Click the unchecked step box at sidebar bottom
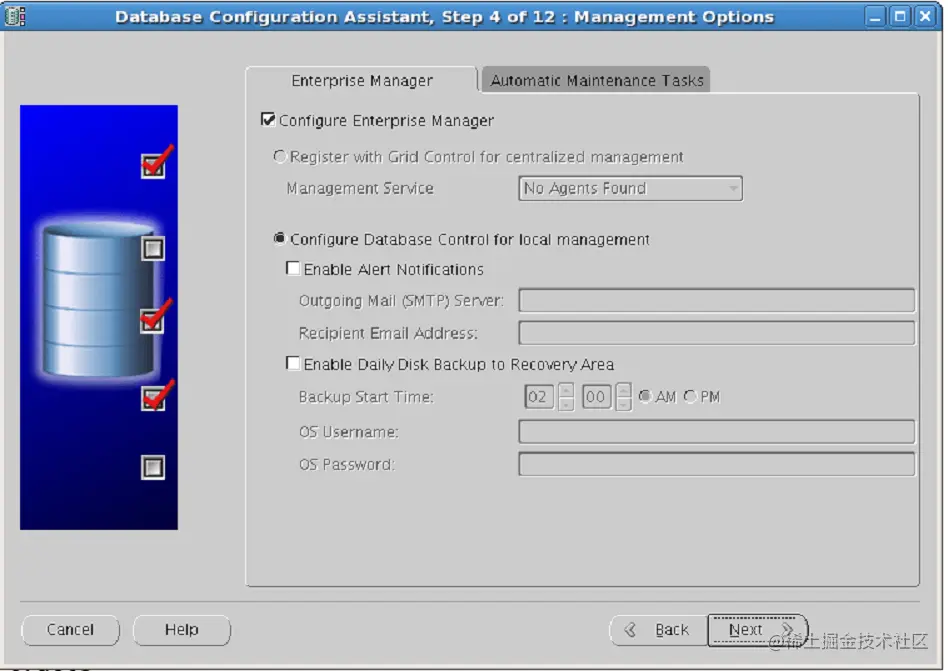Image resolution: width=948 pixels, height=671 pixels. pyautogui.click(x=153, y=467)
